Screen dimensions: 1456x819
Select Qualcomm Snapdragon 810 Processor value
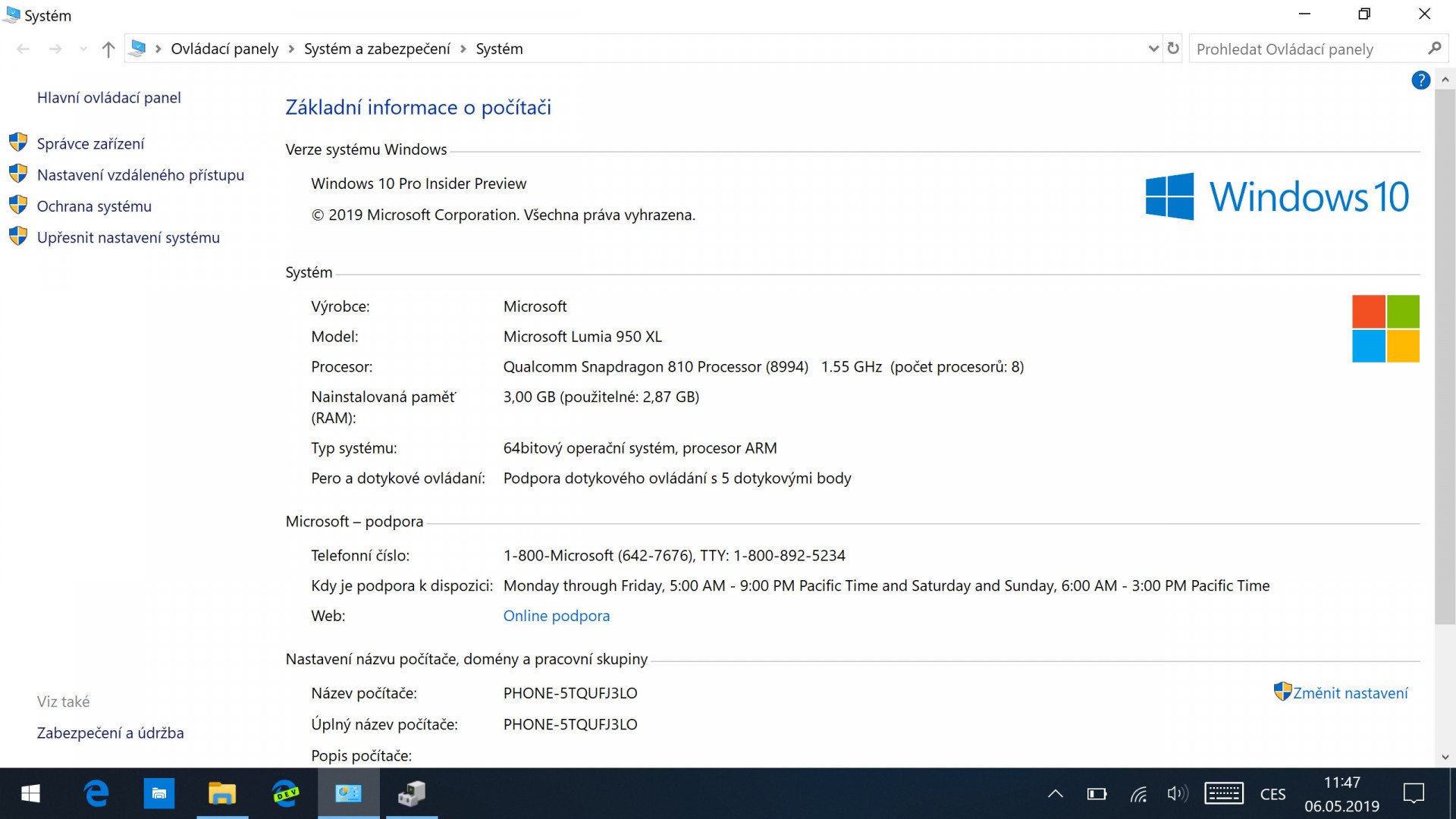(x=764, y=367)
